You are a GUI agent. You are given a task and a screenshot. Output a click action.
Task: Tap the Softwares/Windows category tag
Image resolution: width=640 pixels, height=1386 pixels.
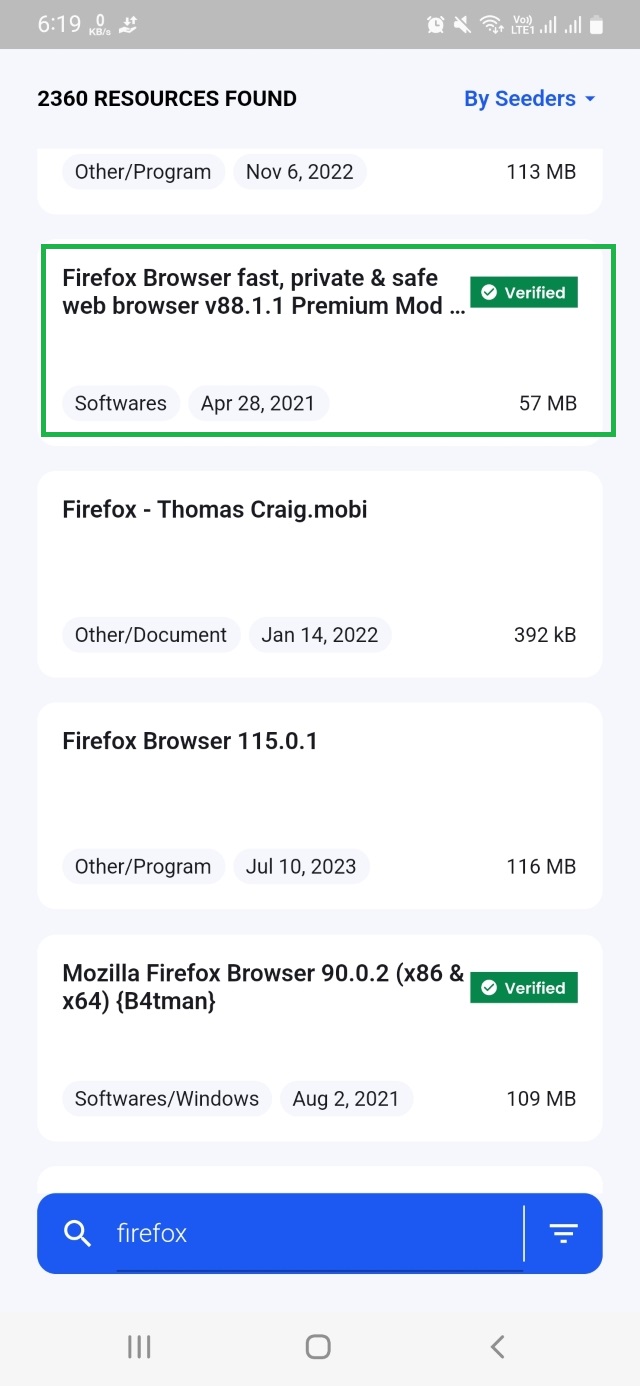[x=167, y=1099]
